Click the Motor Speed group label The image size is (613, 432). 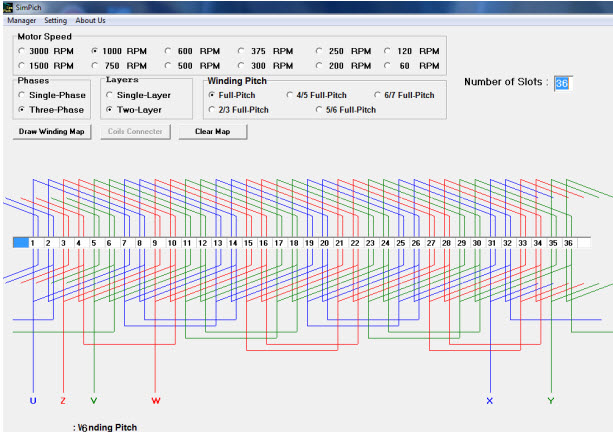pos(45,37)
